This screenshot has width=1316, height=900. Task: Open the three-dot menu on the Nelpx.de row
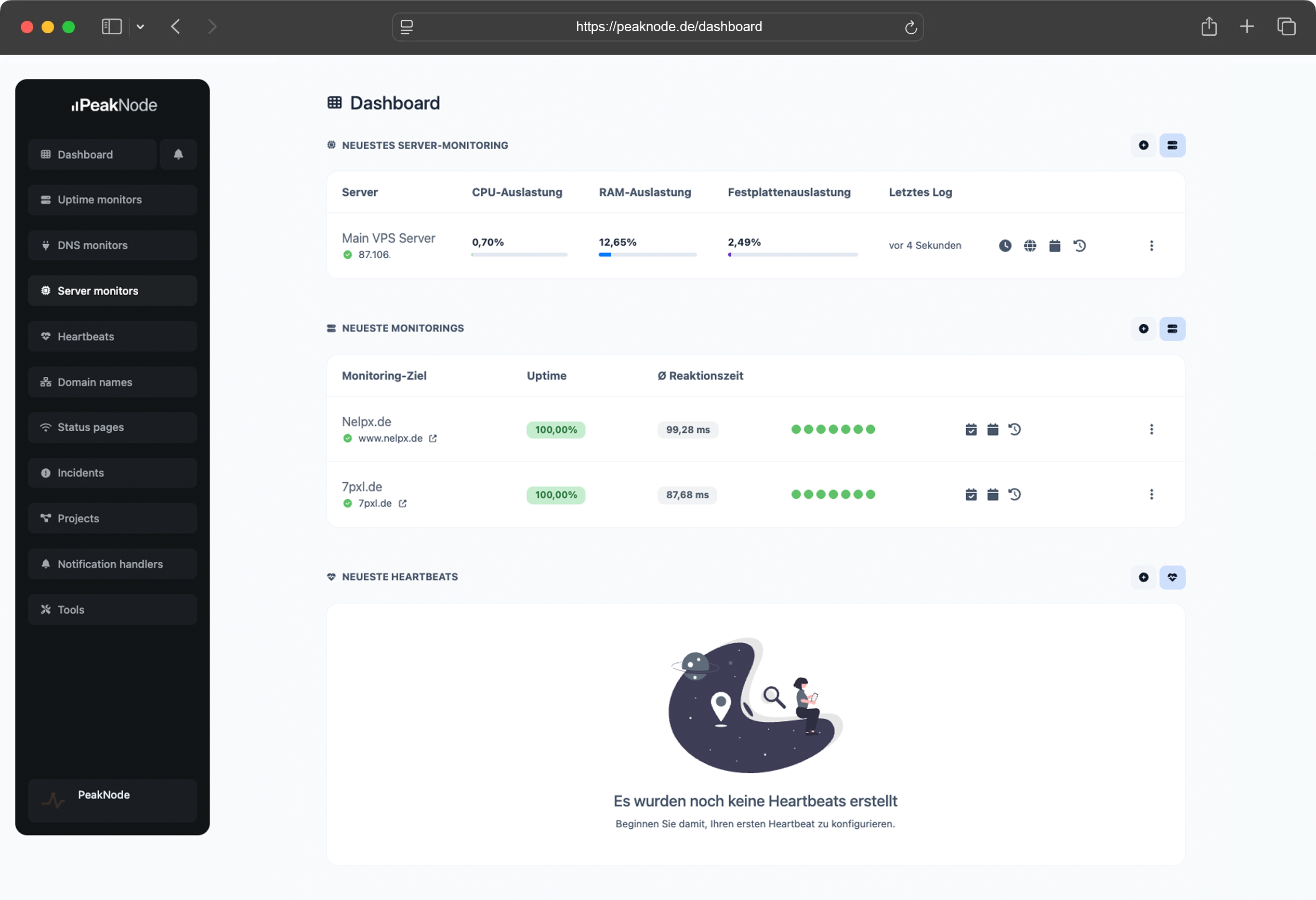1151,429
